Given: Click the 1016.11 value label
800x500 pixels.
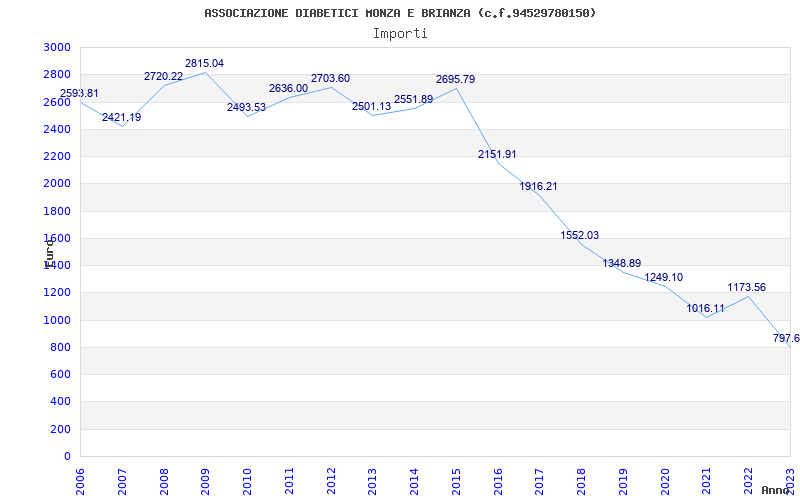Looking at the screenshot, I should tap(705, 308).
